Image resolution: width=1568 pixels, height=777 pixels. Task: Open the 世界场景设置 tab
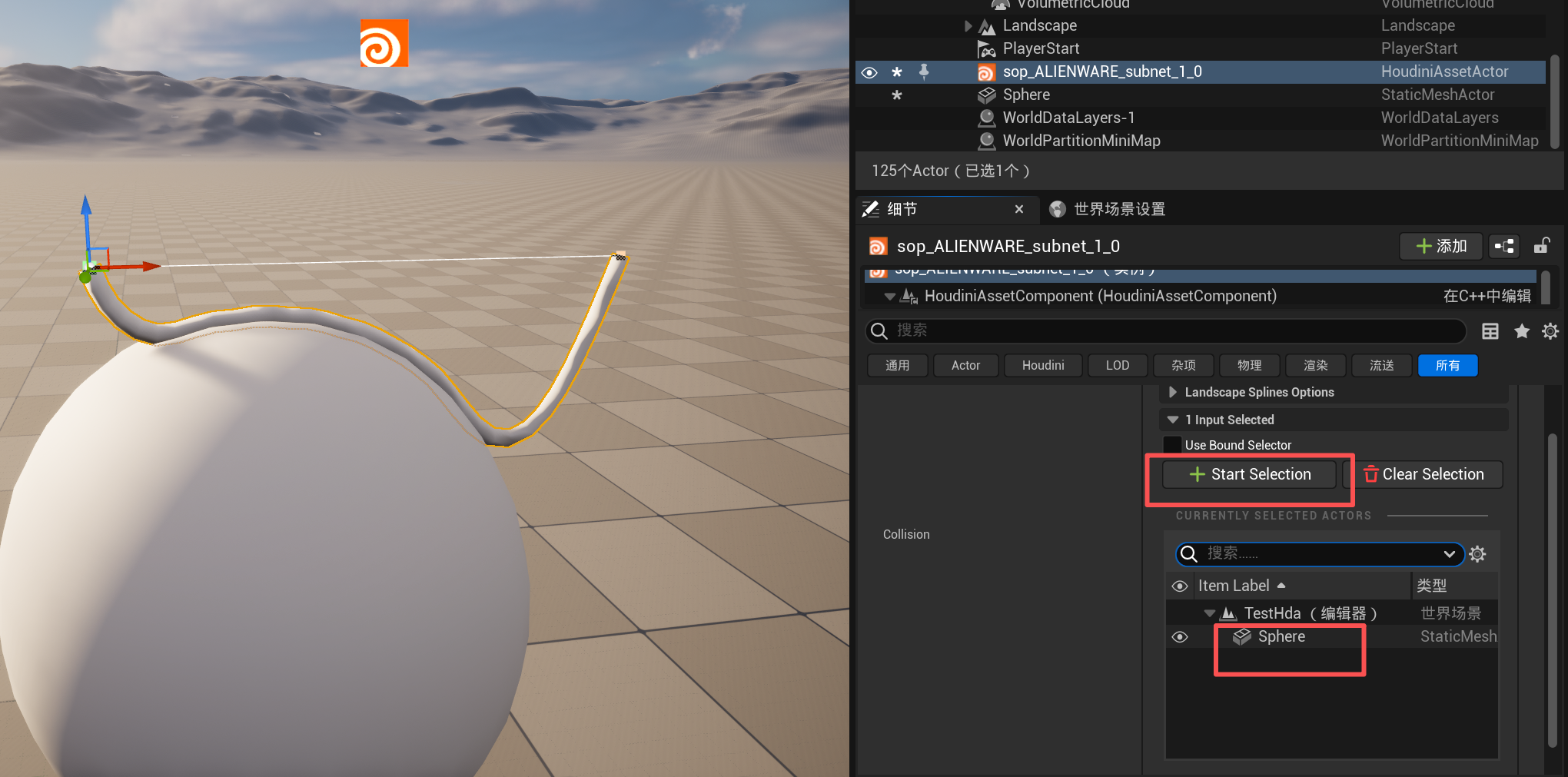(x=1108, y=209)
